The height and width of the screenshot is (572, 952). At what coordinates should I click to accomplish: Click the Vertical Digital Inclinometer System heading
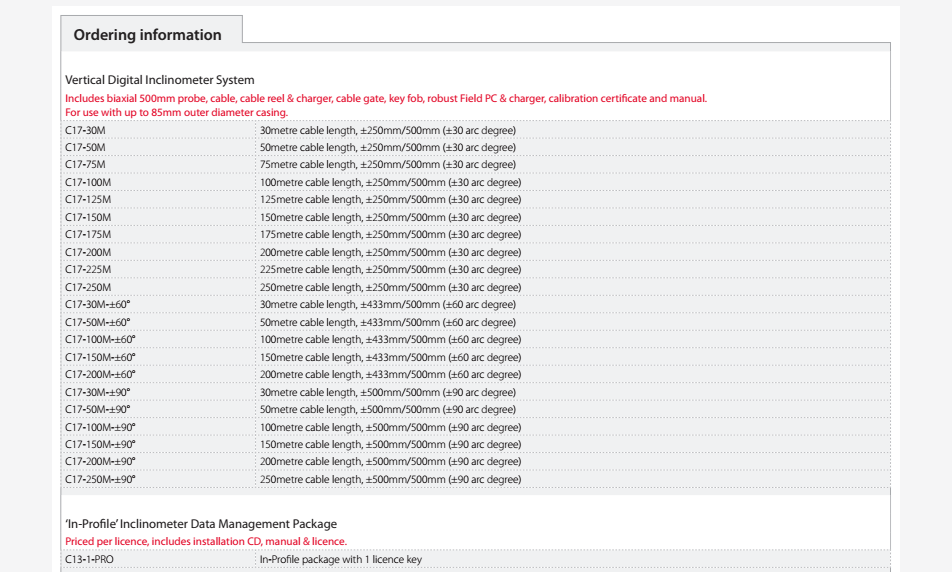coord(160,80)
